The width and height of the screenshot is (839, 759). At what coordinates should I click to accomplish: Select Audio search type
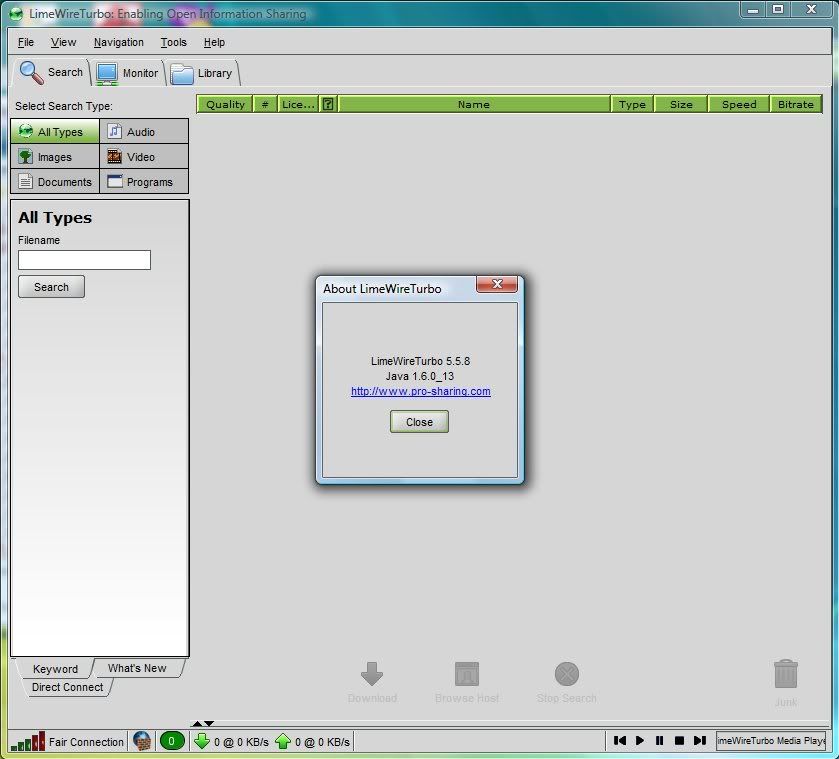(x=144, y=132)
